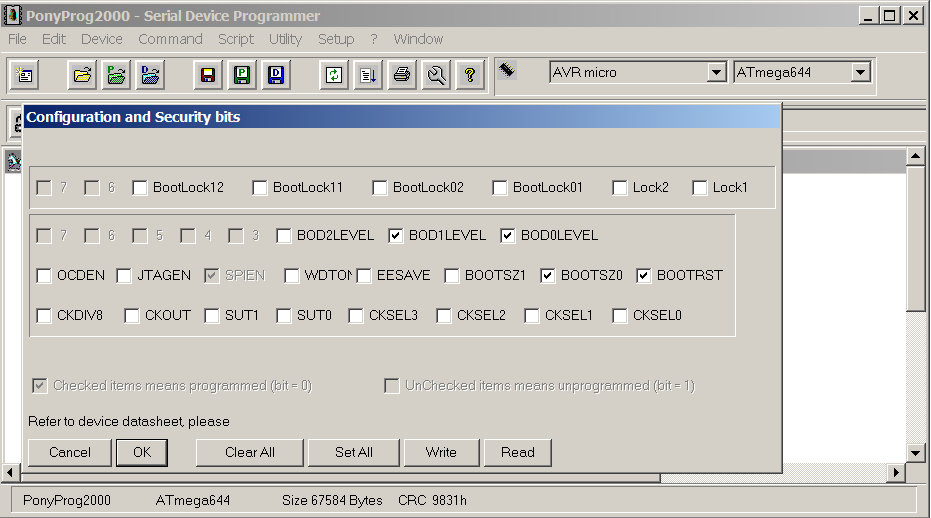This screenshot has height=518, width=931.
Task: Open the Utility menu
Action: (x=286, y=39)
